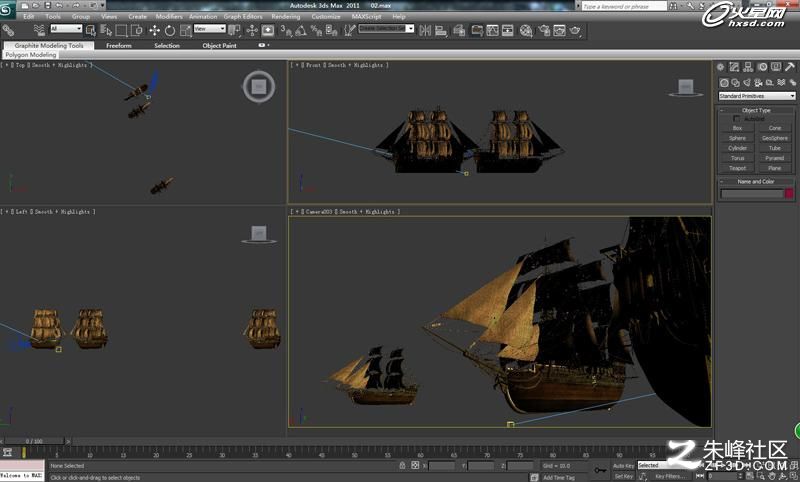The width and height of the screenshot is (800, 482).
Task: Choose the Rectangular Selection Region tool
Action: pos(121,31)
